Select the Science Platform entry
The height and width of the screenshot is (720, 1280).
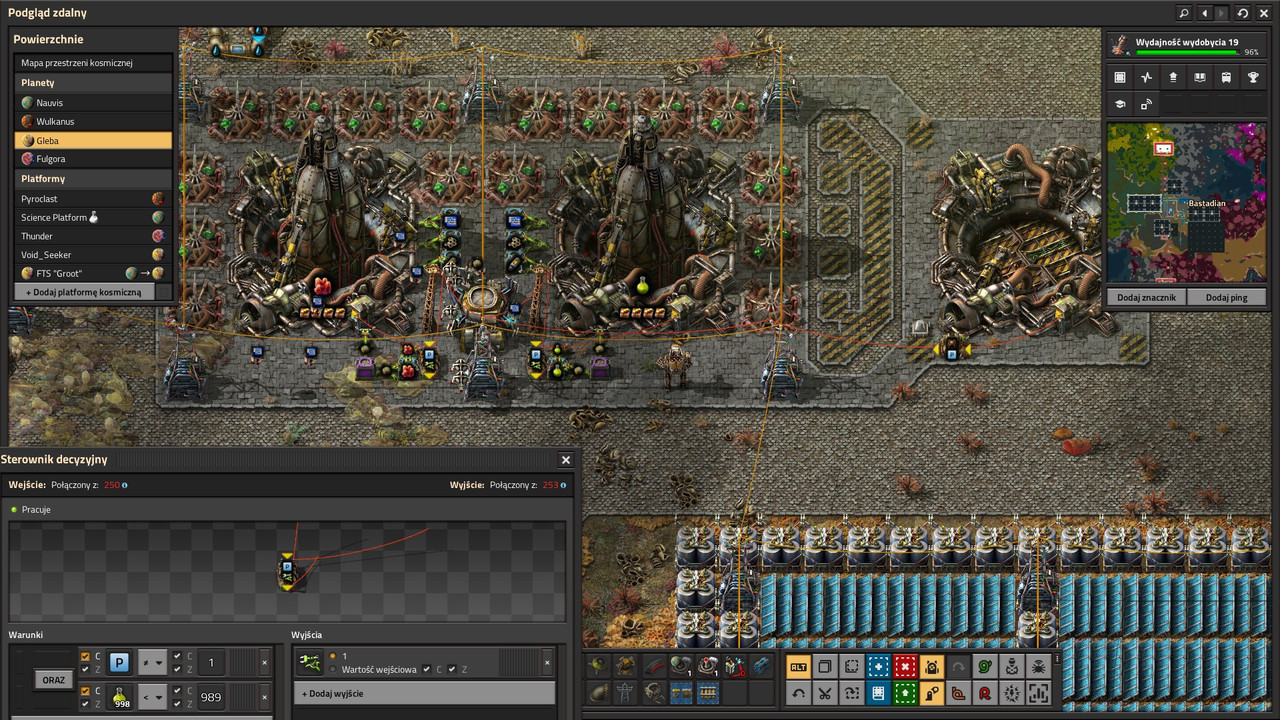point(93,217)
